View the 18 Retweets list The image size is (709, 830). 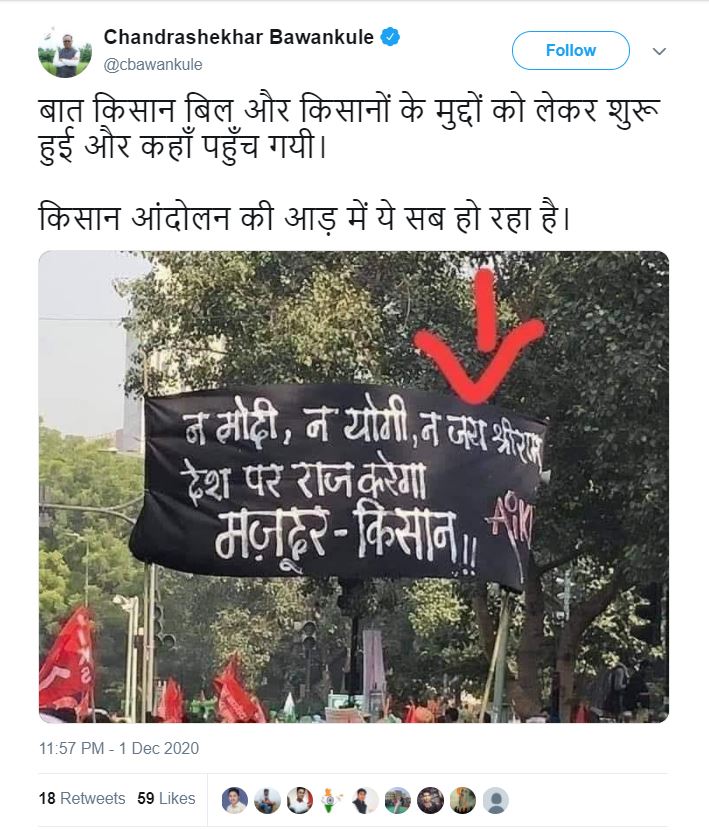coord(82,798)
